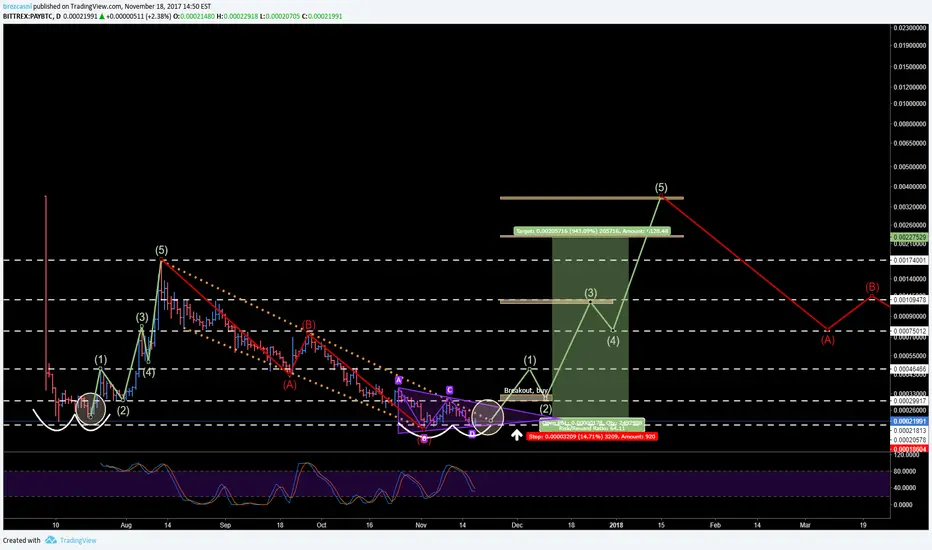Click the white up arrow marker on the chart
The image size is (932, 550).
pos(517,435)
